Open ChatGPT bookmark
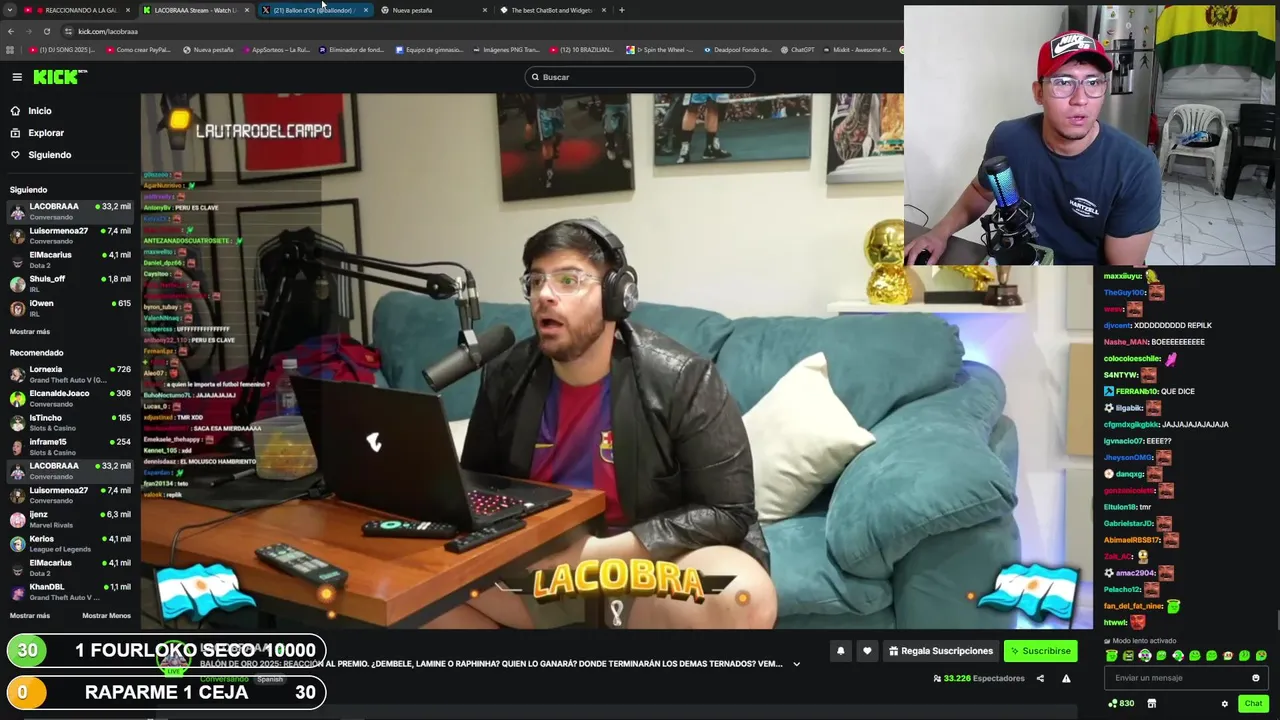This screenshot has width=1280, height=720. (798, 50)
